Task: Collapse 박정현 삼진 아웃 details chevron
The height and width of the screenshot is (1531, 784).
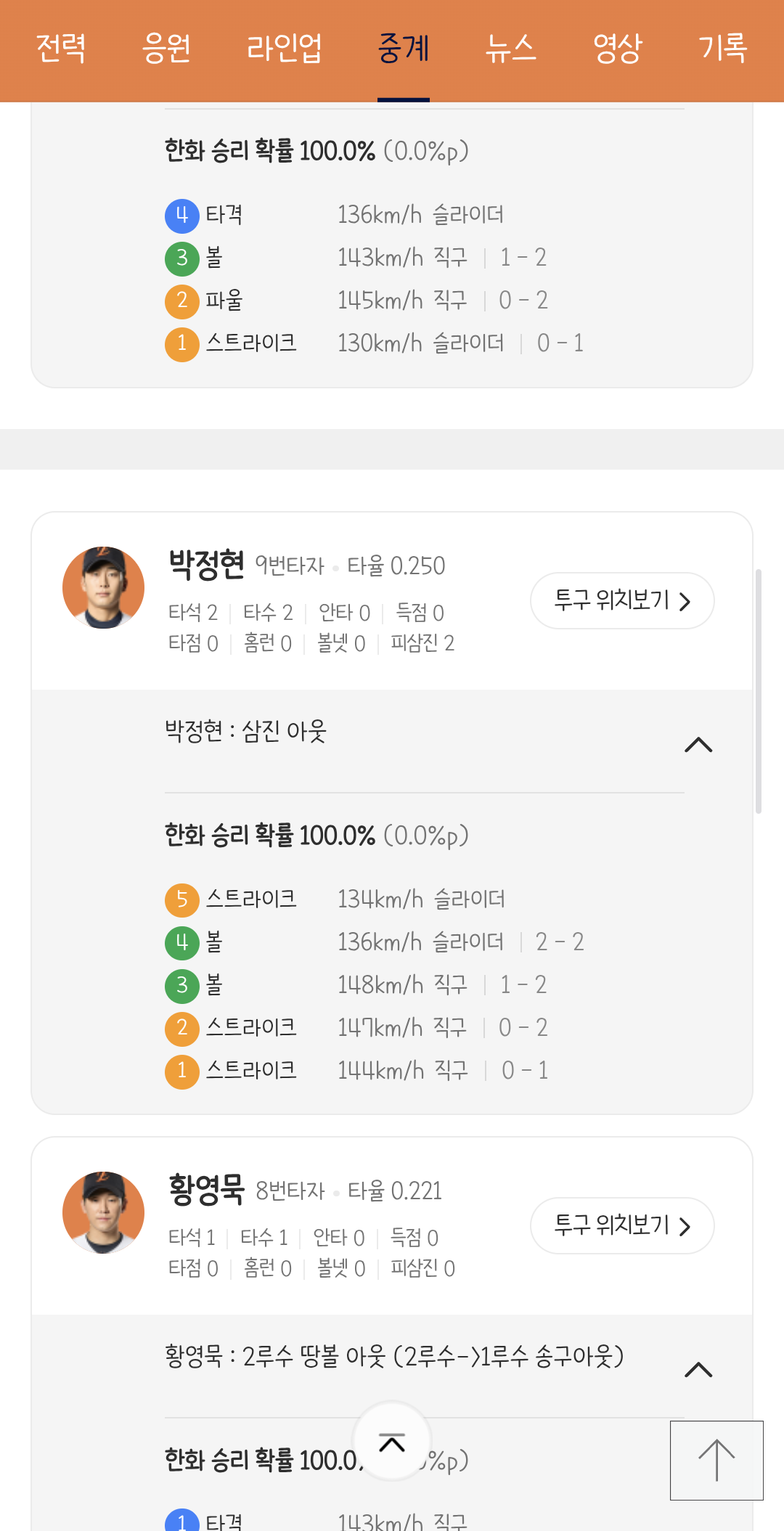Action: tap(698, 745)
